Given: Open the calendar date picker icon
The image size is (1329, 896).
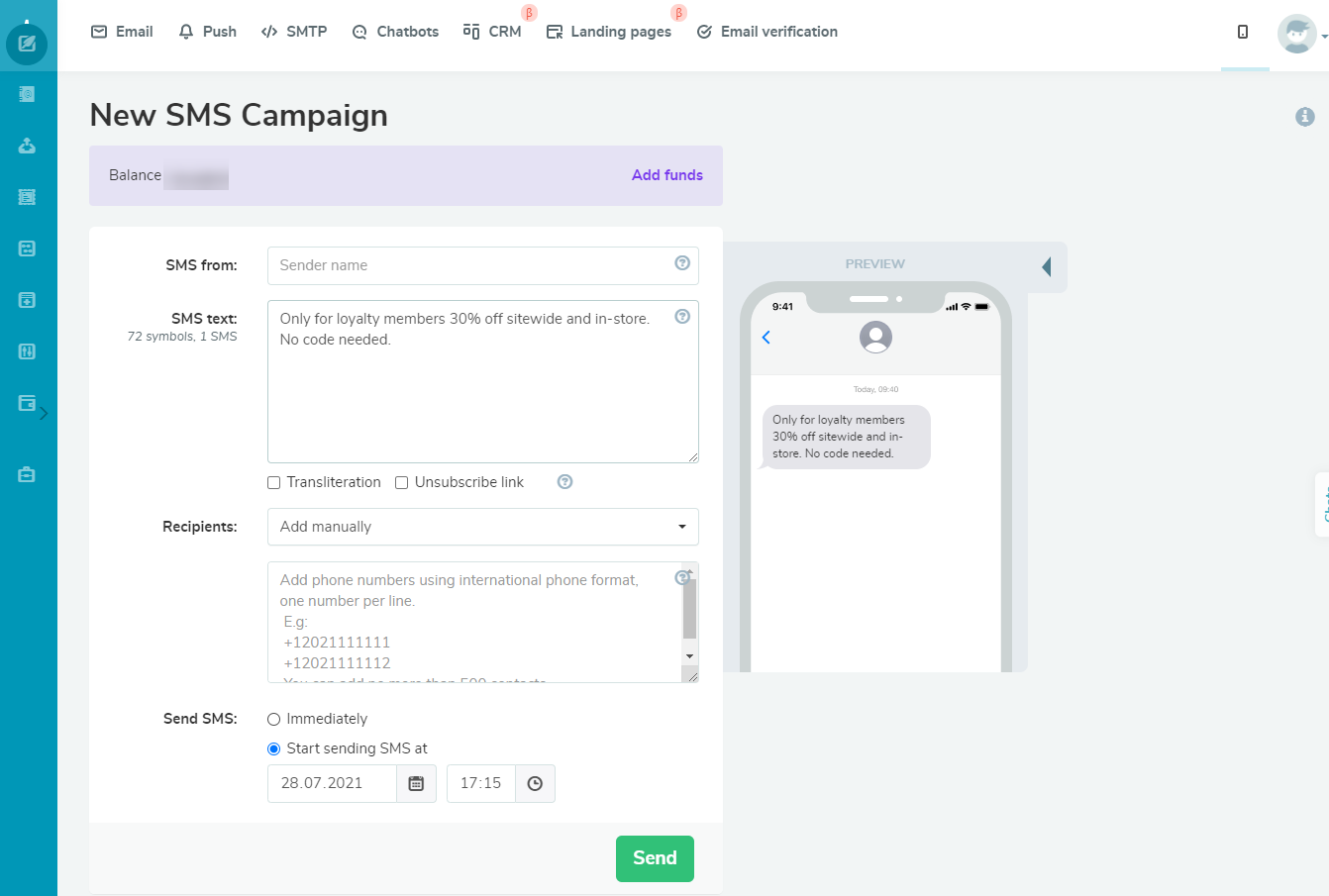Looking at the screenshot, I should (416, 783).
